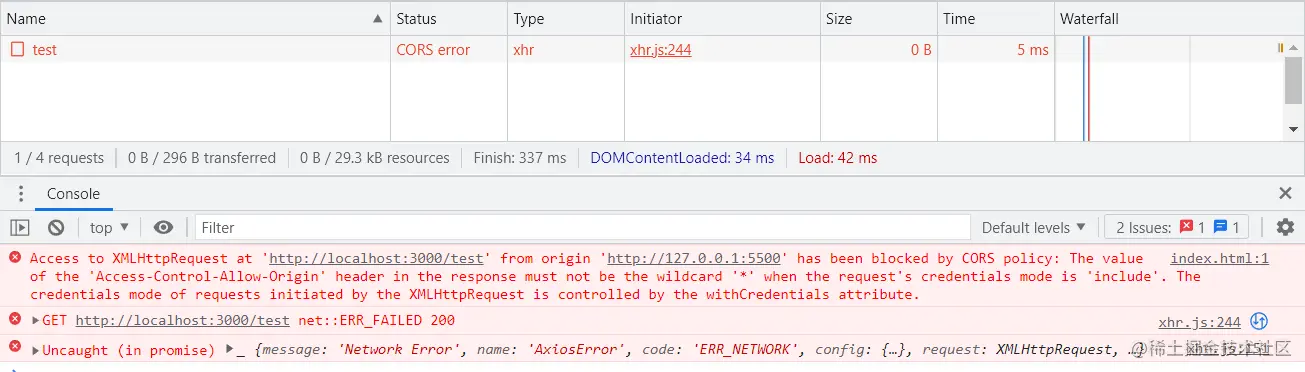1305x372 pixels.
Task: Open the xhr.js:244 initiator link
Action: point(660,49)
